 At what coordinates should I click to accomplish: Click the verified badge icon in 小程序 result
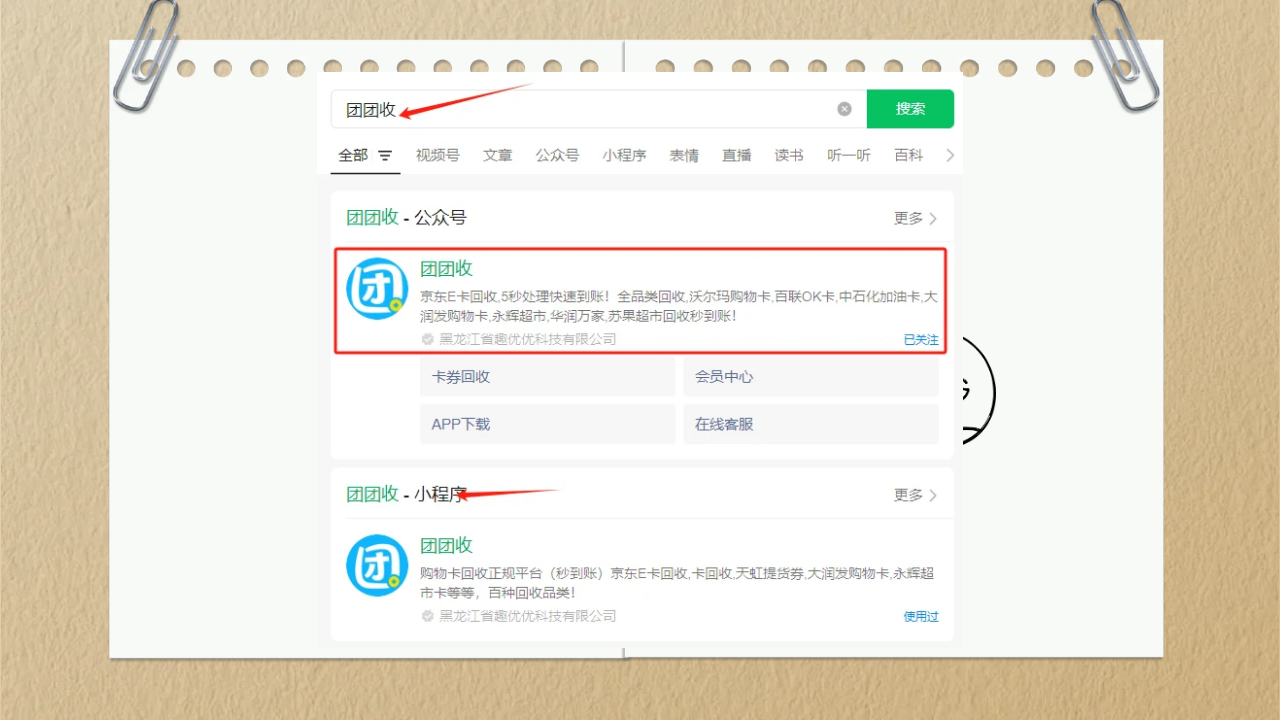tap(428, 616)
